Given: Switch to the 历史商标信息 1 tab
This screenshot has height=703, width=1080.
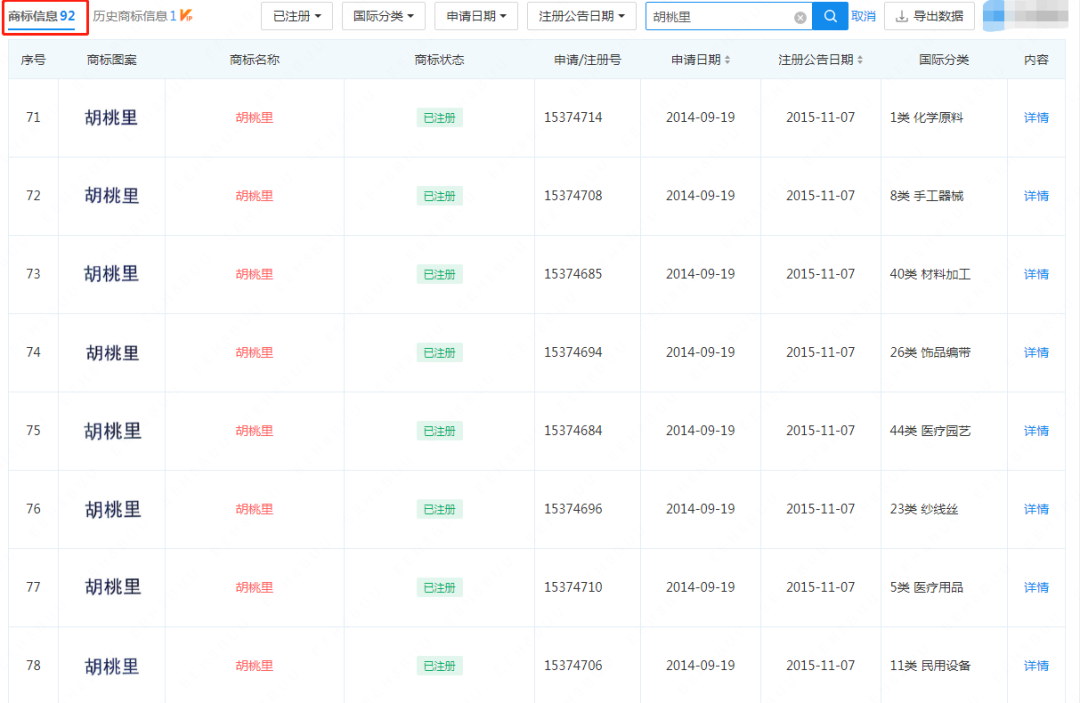Looking at the screenshot, I should [134, 16].
